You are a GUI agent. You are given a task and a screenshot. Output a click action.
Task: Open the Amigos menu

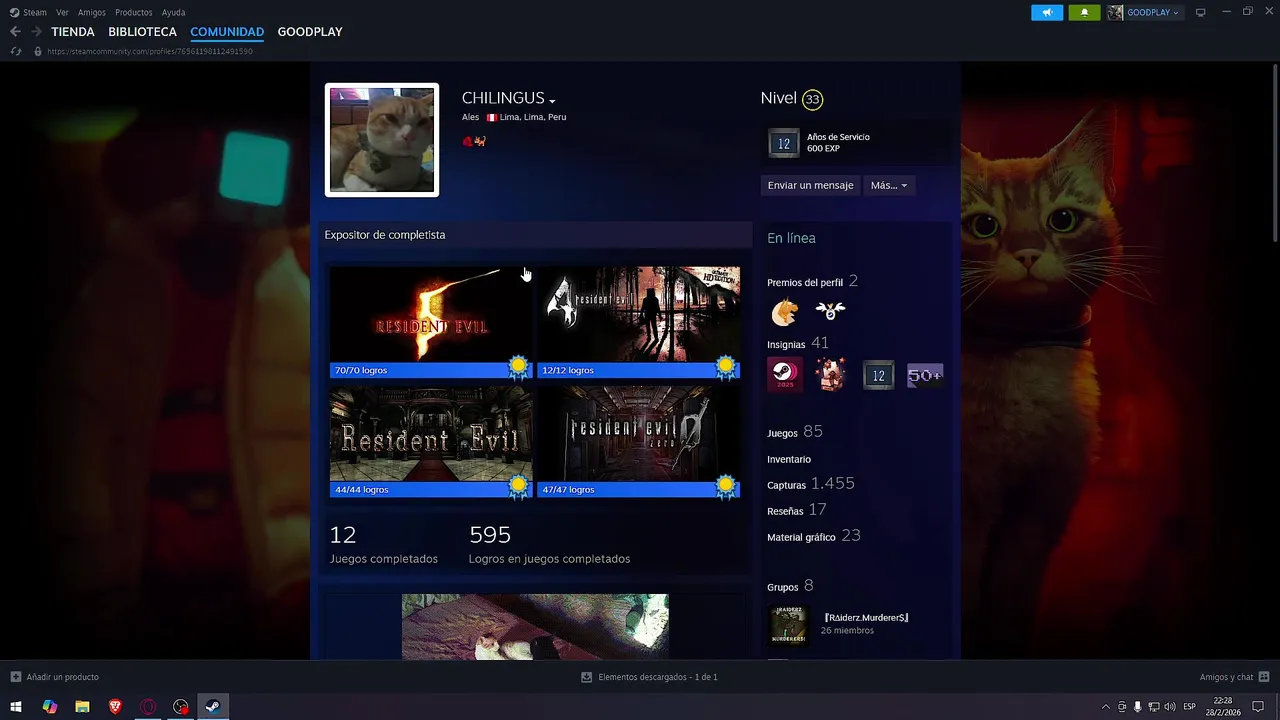(92, 13)
